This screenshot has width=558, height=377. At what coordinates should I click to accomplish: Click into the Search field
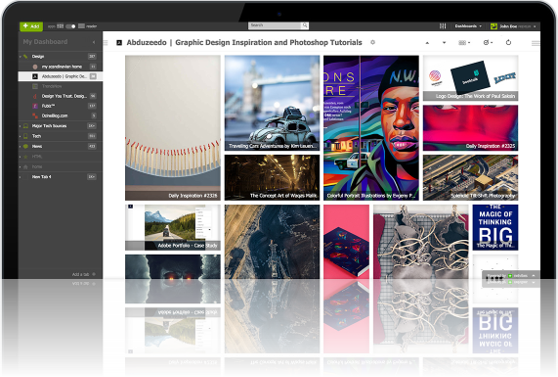(274, 26)
